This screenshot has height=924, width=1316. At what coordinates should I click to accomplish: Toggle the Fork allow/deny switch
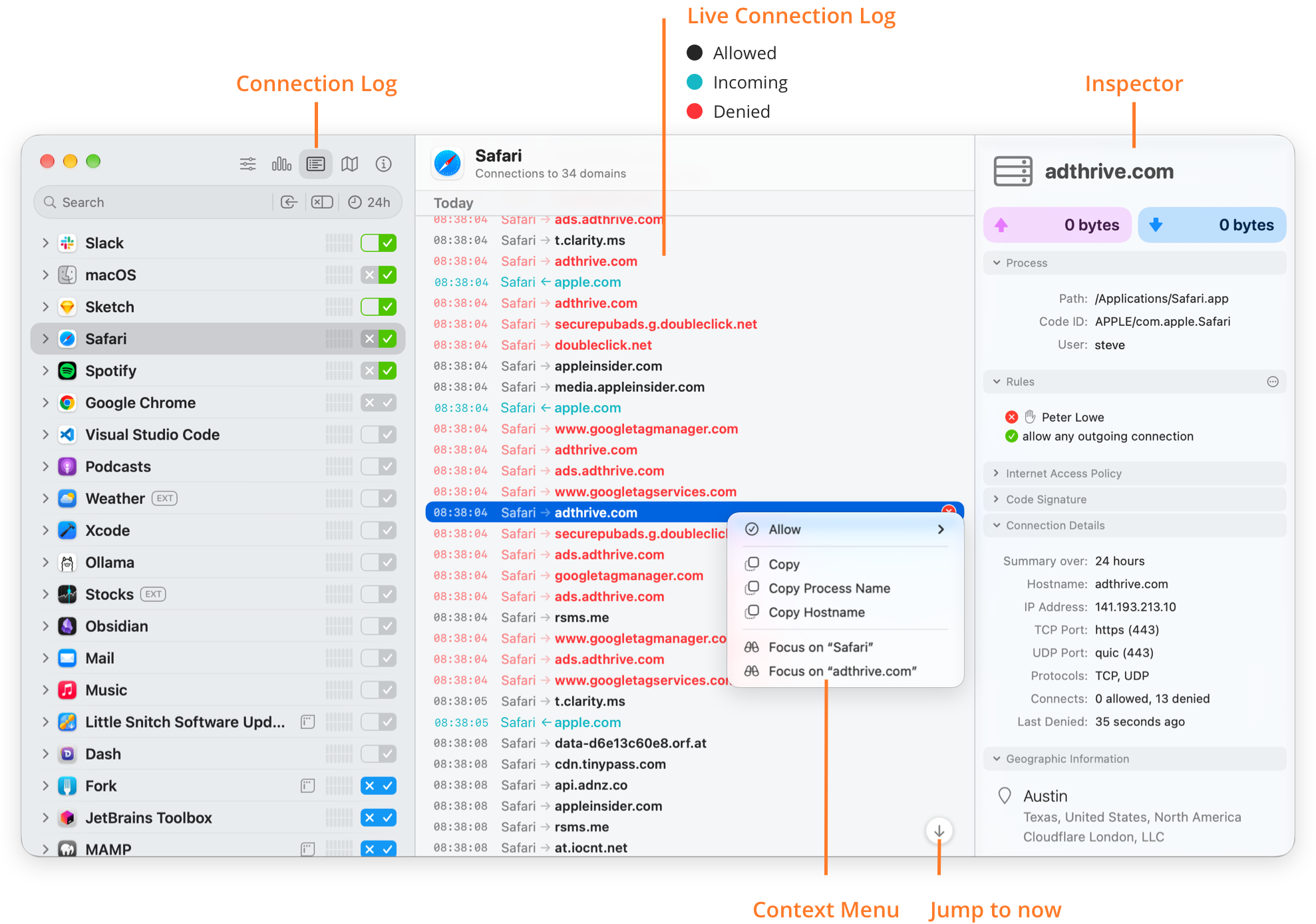click(x=379, y=786)
